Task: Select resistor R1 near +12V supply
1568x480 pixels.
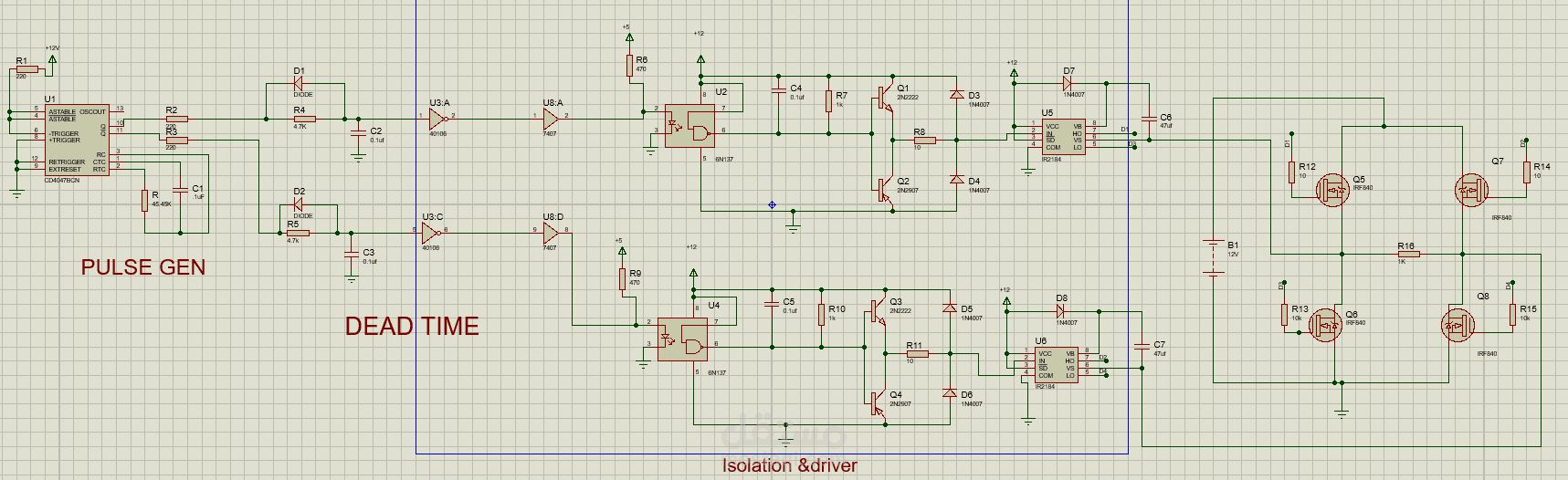Action: 26,68
